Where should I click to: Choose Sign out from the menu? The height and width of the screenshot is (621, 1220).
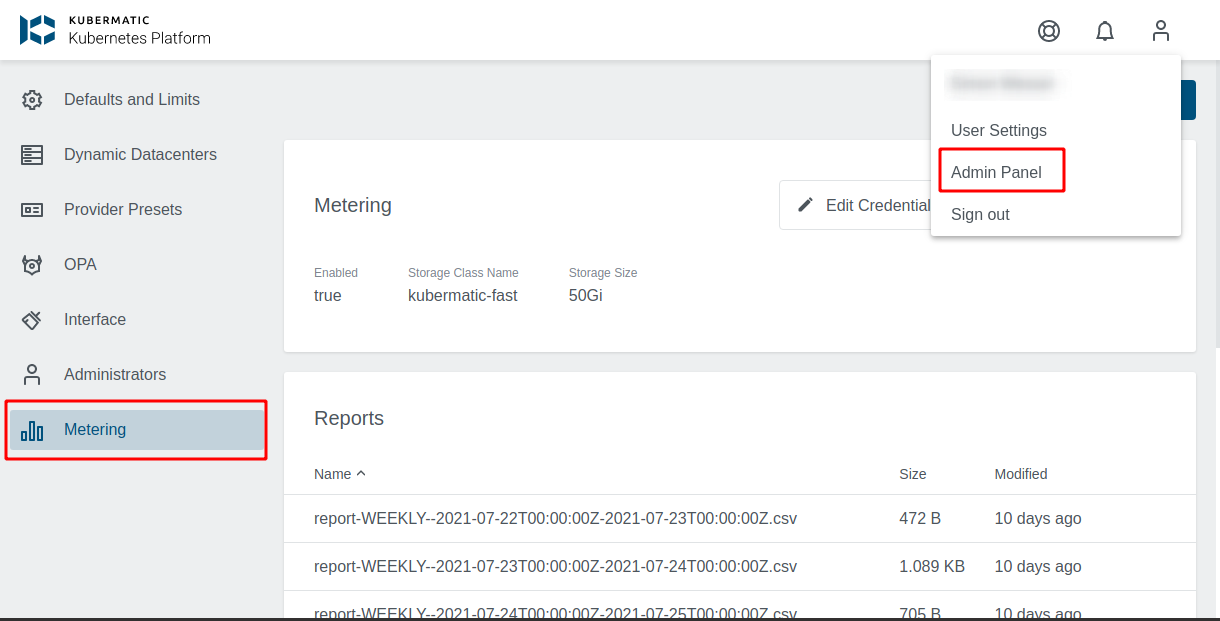(x=980, y=214)
